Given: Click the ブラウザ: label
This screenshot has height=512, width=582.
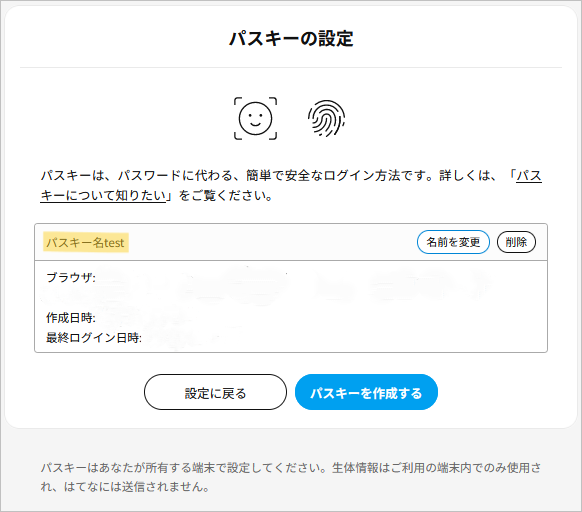Looking at the screenshot, I should [71, 277].
